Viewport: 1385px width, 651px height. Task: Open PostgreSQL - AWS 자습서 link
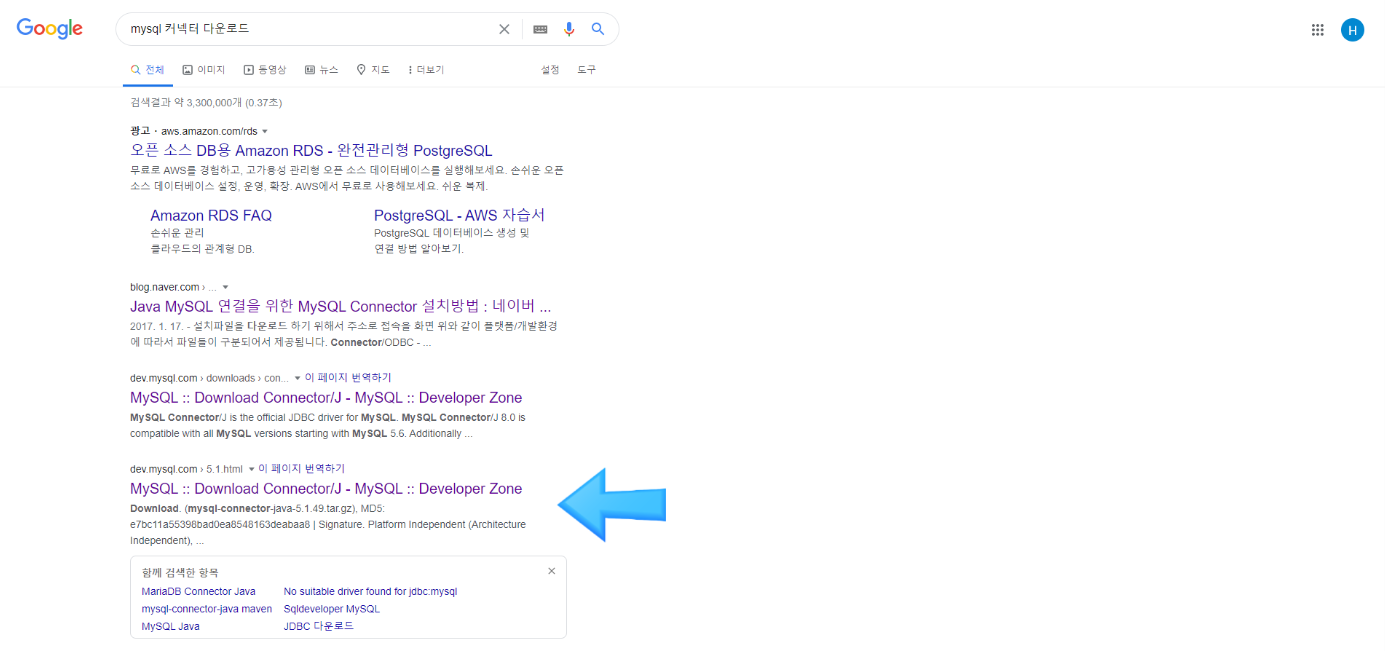[x=460, y=215]
